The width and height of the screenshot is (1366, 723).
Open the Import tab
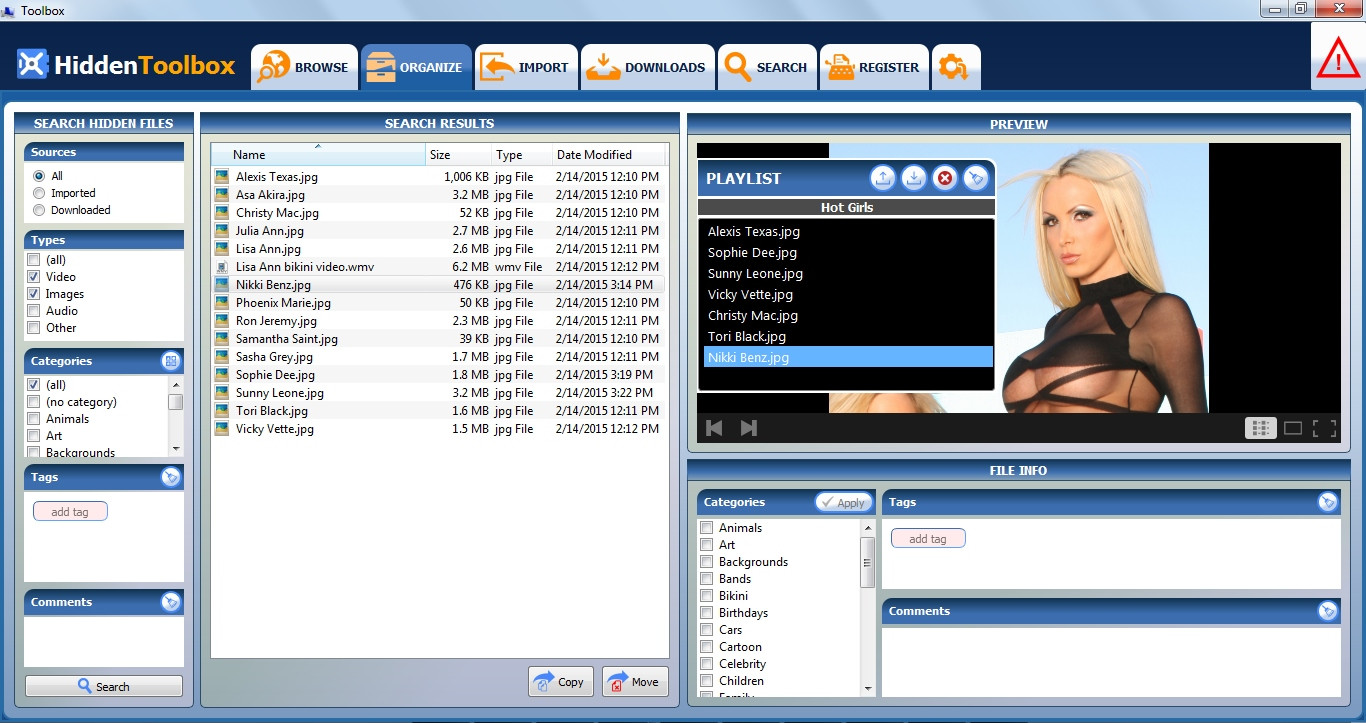coord(526,67)
